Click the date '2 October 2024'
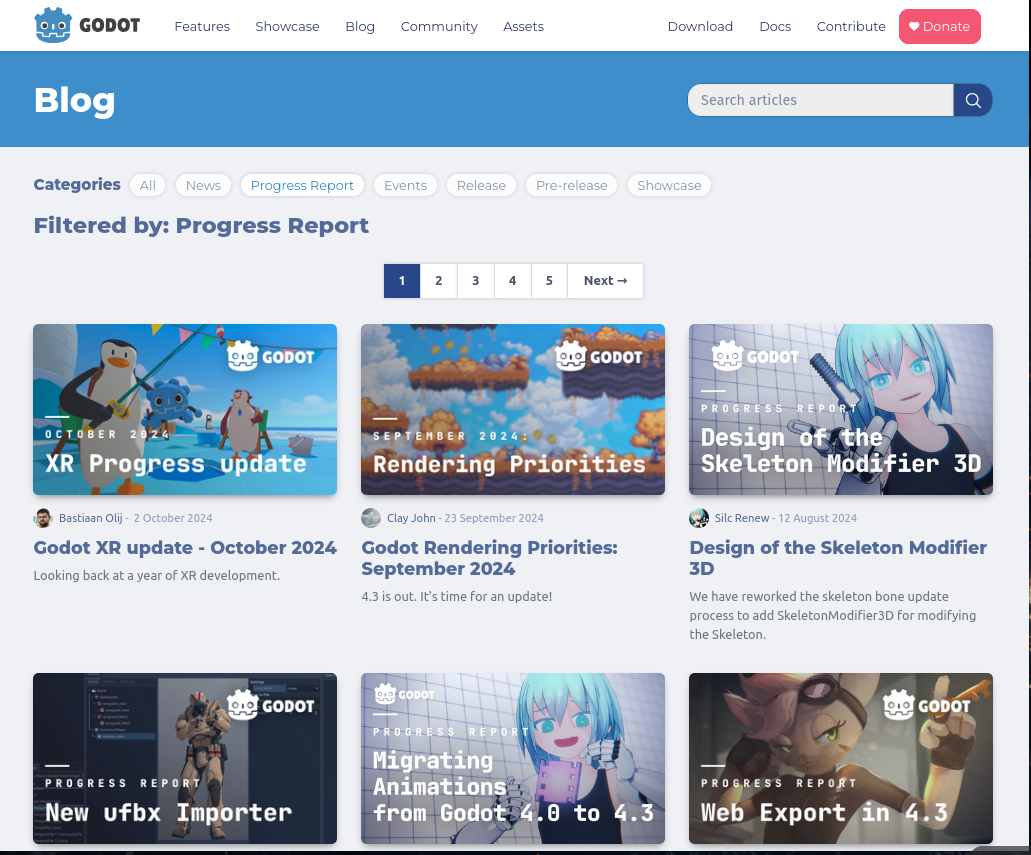Screen dimensions: 1031x855 click(173, 518)
